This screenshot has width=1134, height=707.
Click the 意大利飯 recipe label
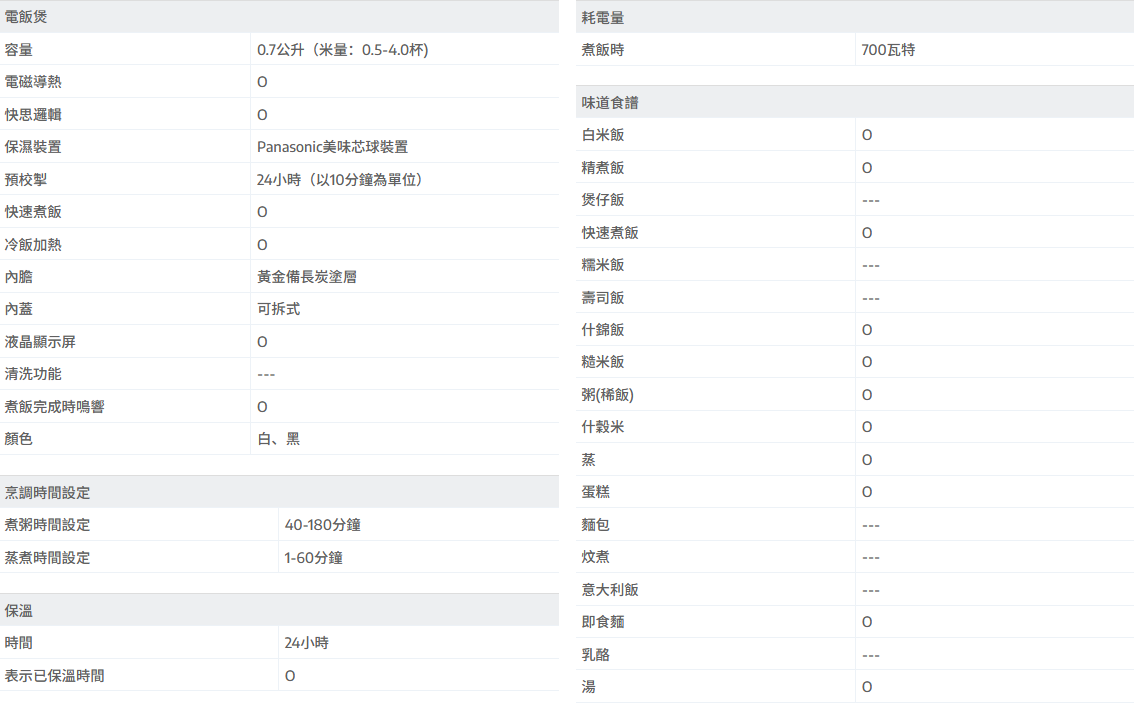(x=610, y=590)
